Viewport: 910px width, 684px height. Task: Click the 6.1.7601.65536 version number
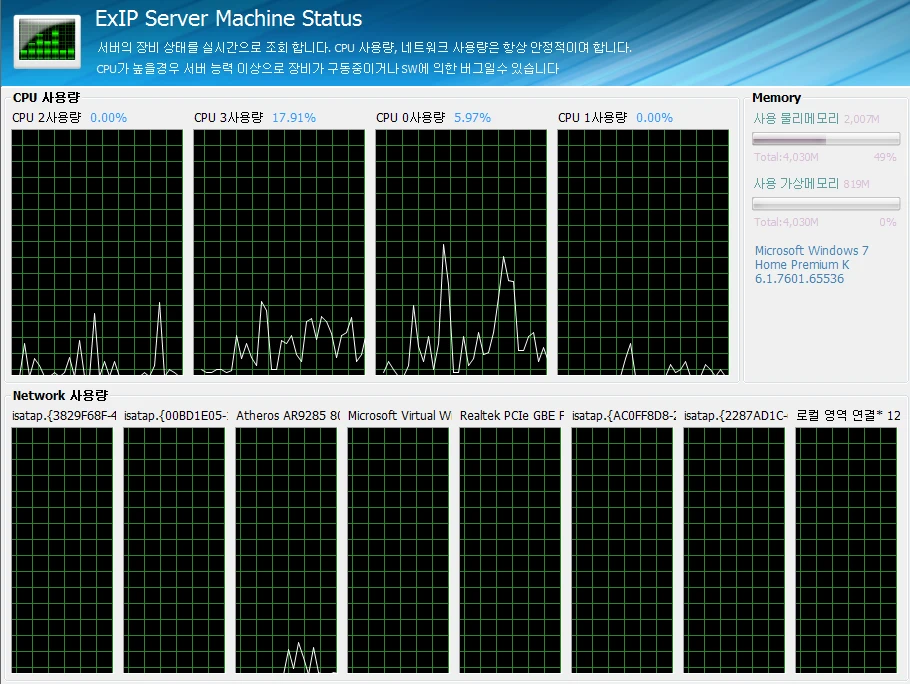[799, 279]
